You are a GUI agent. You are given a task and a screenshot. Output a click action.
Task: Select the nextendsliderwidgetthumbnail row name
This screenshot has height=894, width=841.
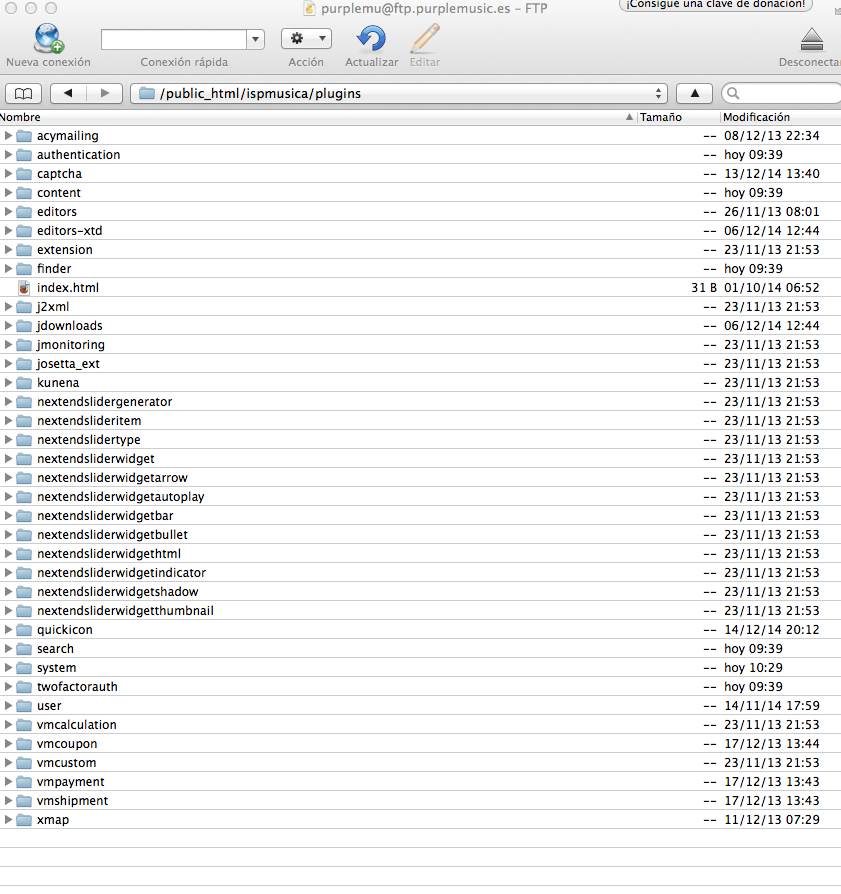pyautogui.click(x=125, y=611)
